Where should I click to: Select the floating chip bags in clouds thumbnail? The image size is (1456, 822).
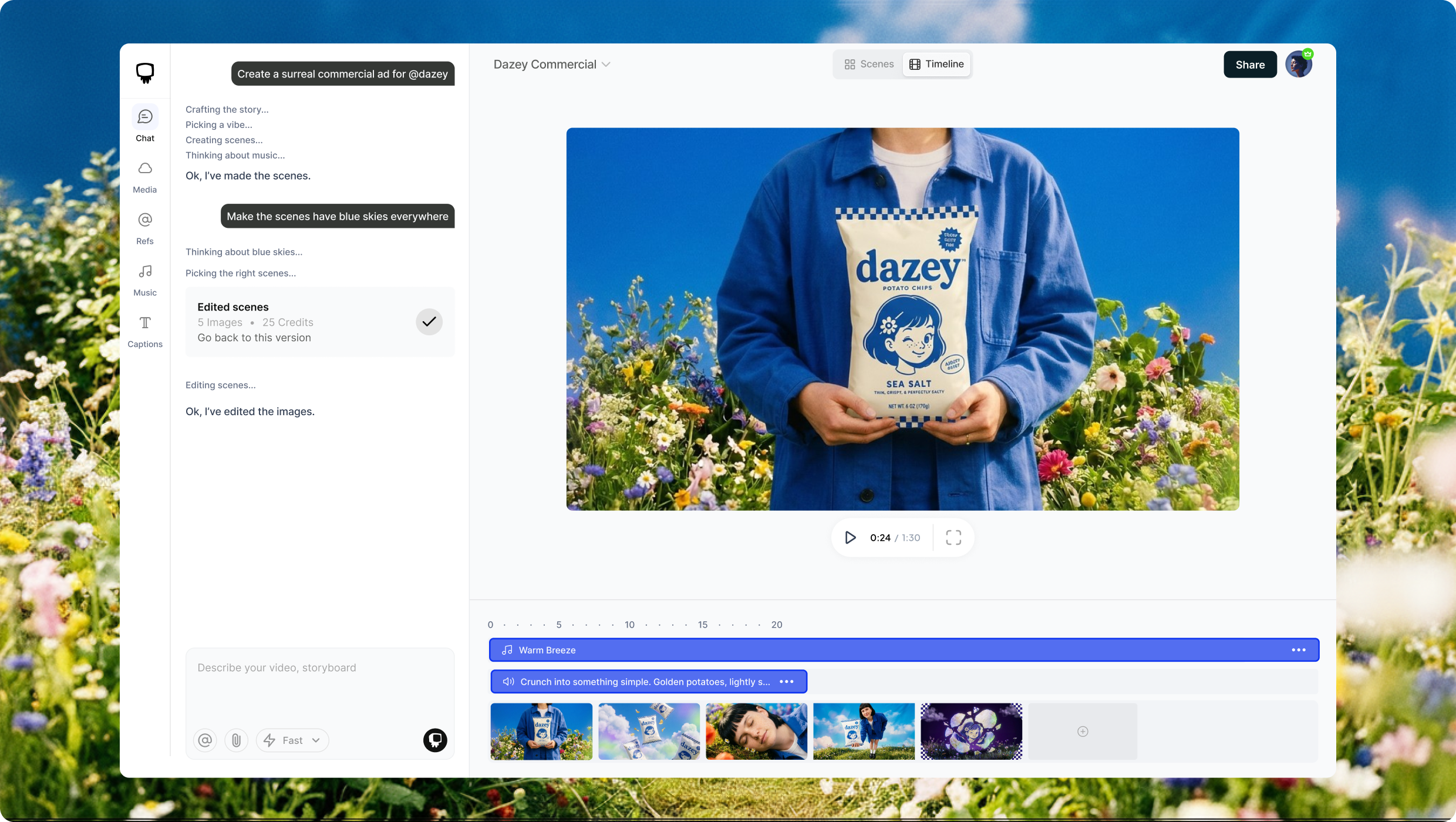tap(649, 732)
